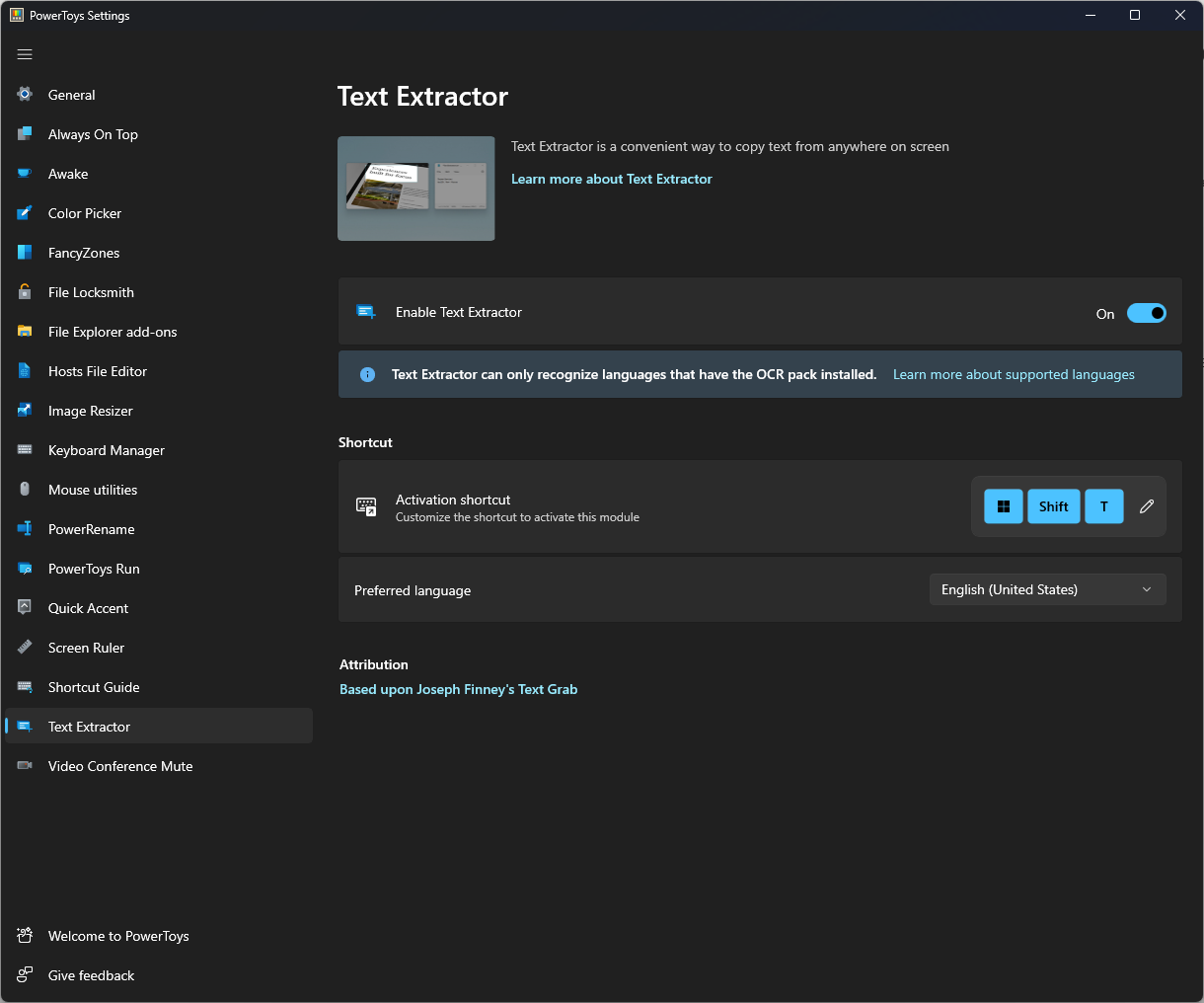Open File Locksmith via its padlock icon
Image resolution: width=1204 pixels, height=1003 pixels.
click(24, 292)
